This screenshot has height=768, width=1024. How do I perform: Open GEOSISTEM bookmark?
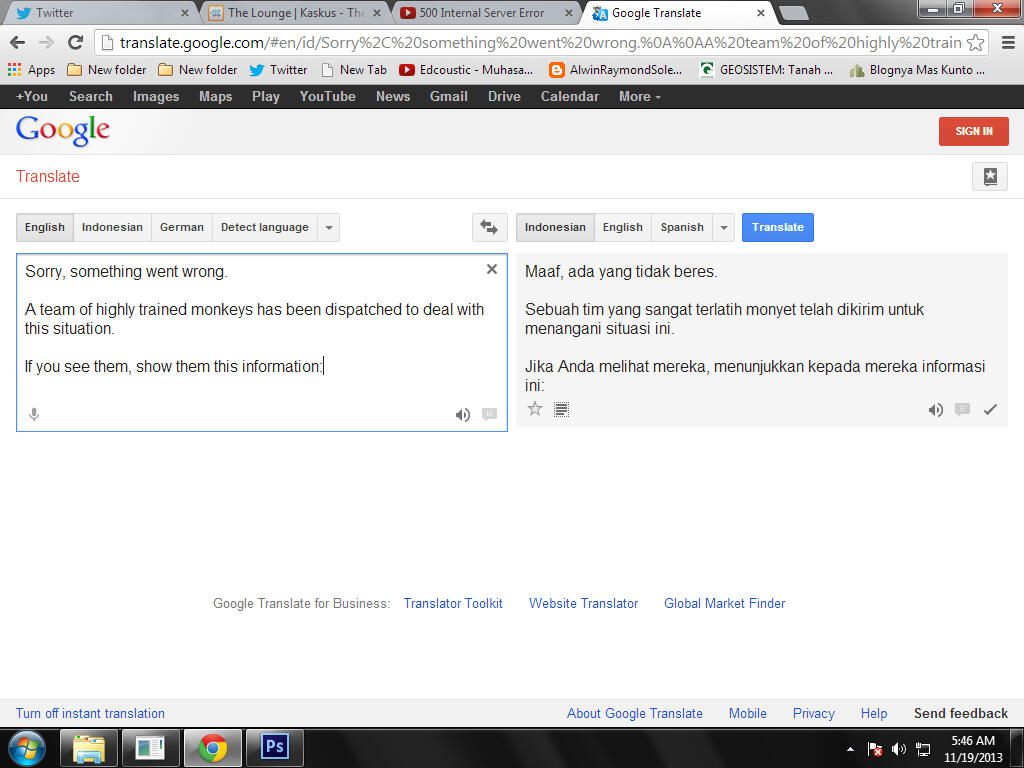(766, 69)
